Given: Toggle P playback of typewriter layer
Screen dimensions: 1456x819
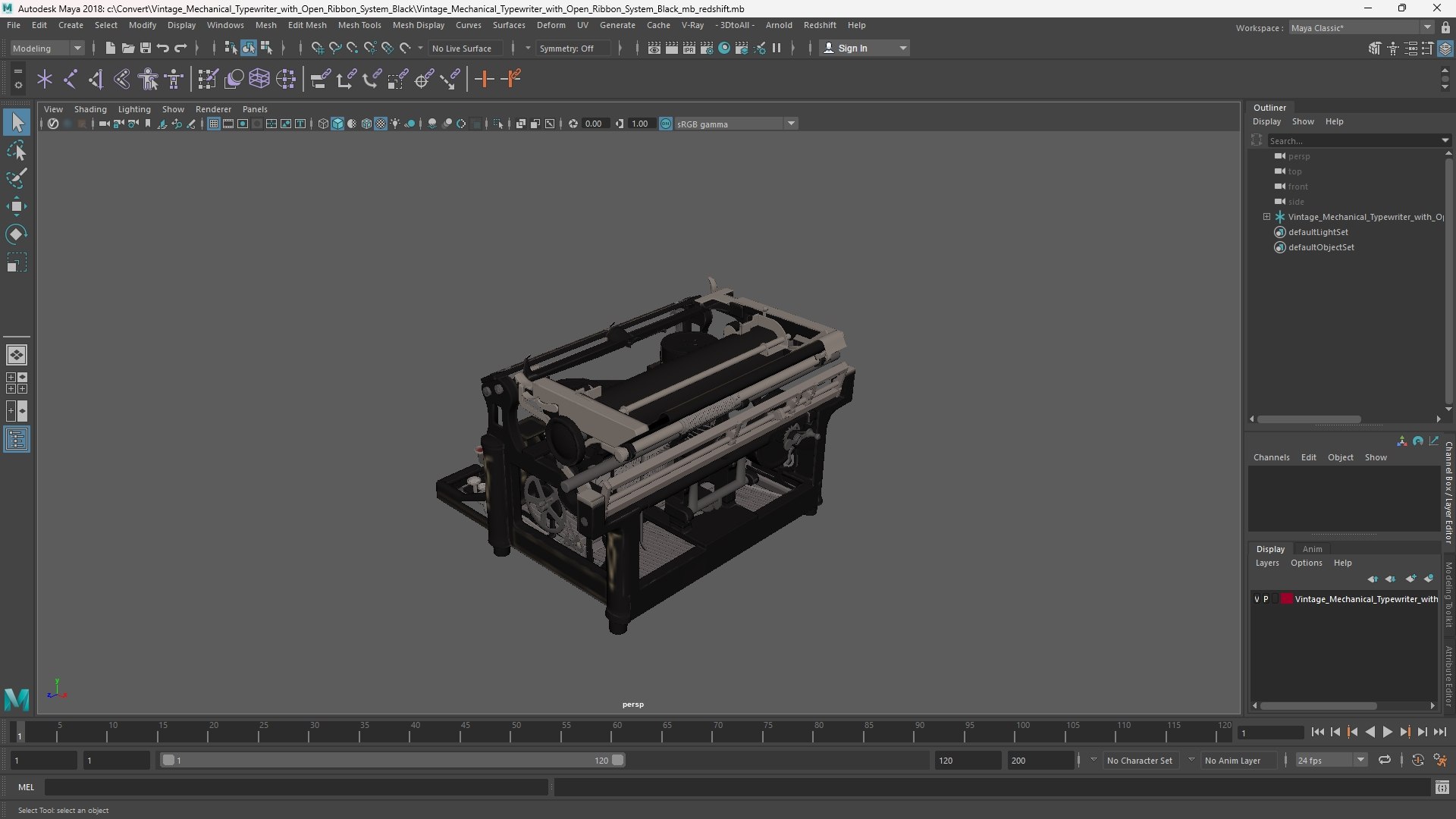Looking at the screenshot, I should (x=1266, y=599).
